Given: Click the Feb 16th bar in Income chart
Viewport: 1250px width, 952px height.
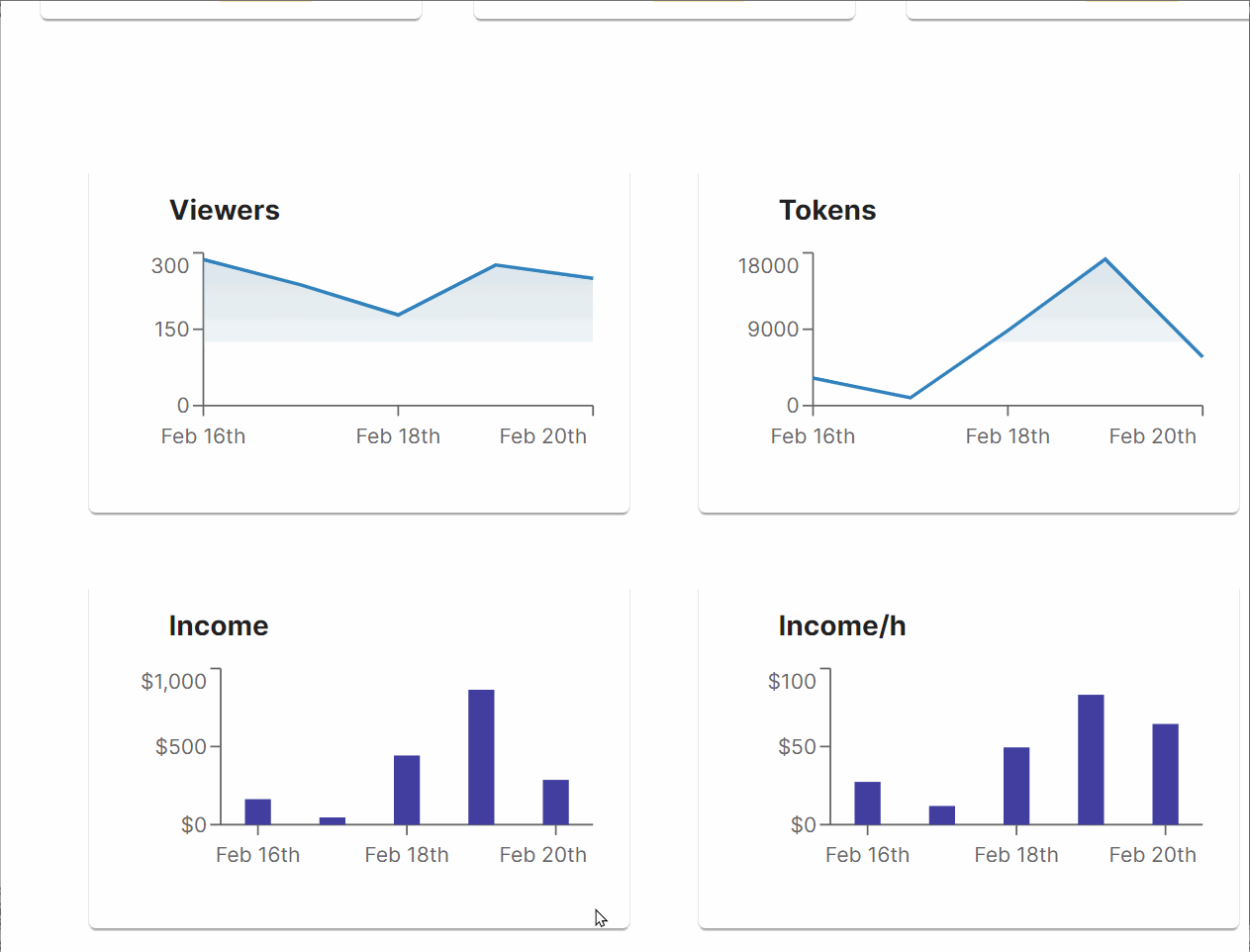Looking at the screenshot, I should pos(257,811).
